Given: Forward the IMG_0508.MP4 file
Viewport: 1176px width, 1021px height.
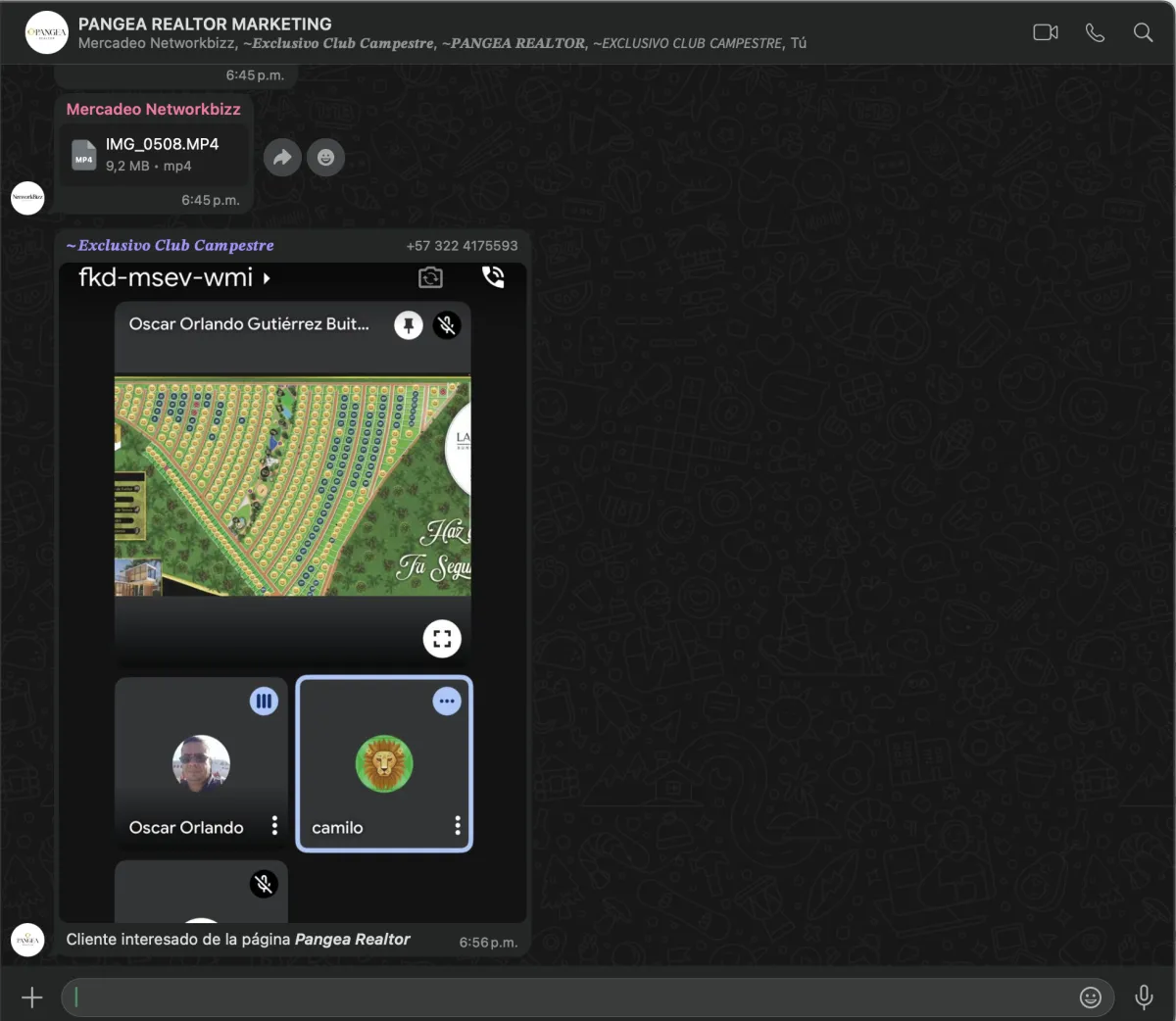Looking at the screenshot, I should coord(282,157).
